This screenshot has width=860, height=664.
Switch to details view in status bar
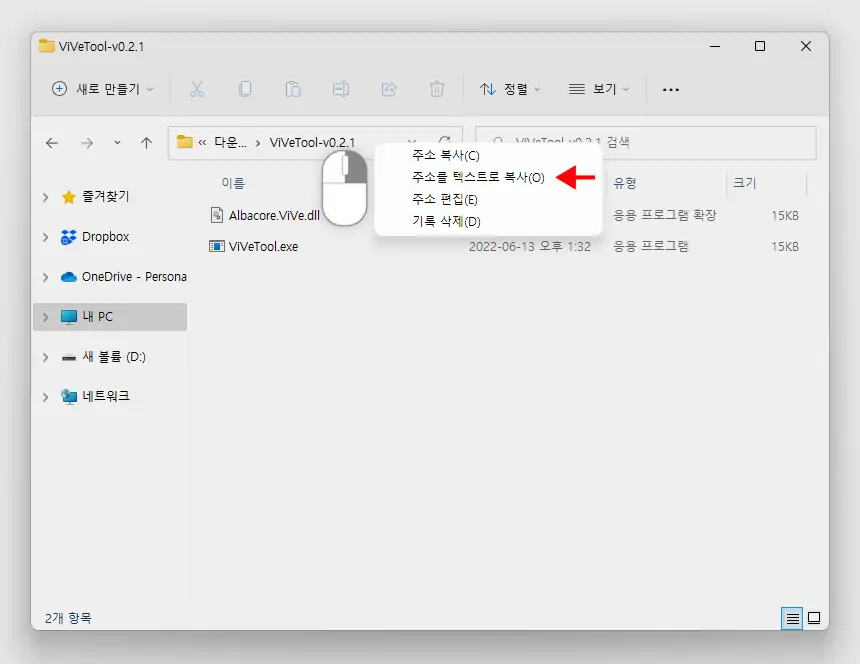point(792,618)
